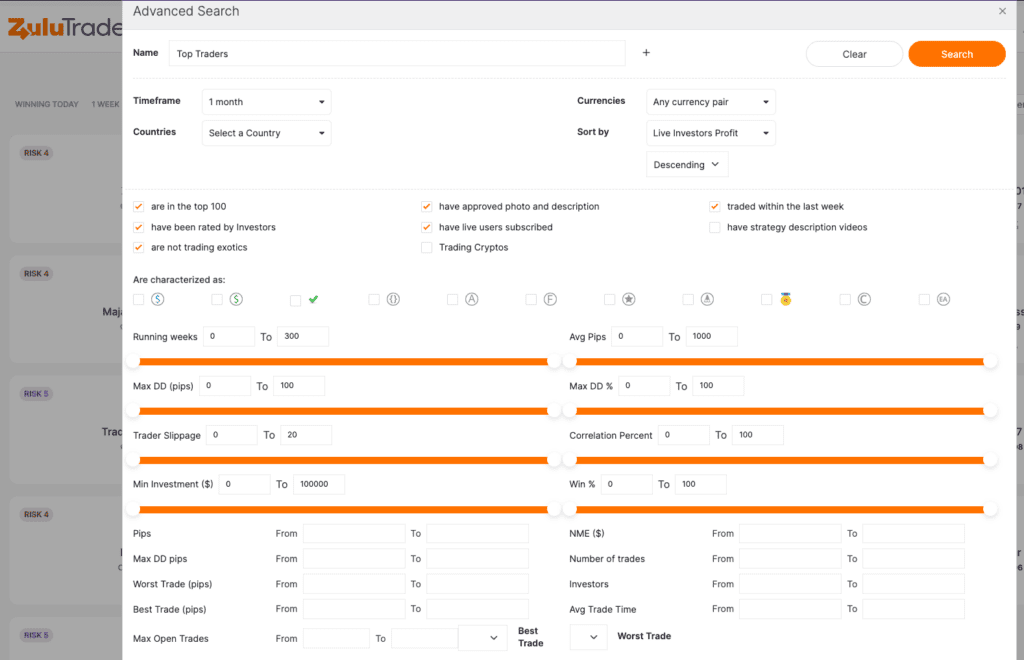Click the Avg Pips maximum field (1000)

pos(712,336)
